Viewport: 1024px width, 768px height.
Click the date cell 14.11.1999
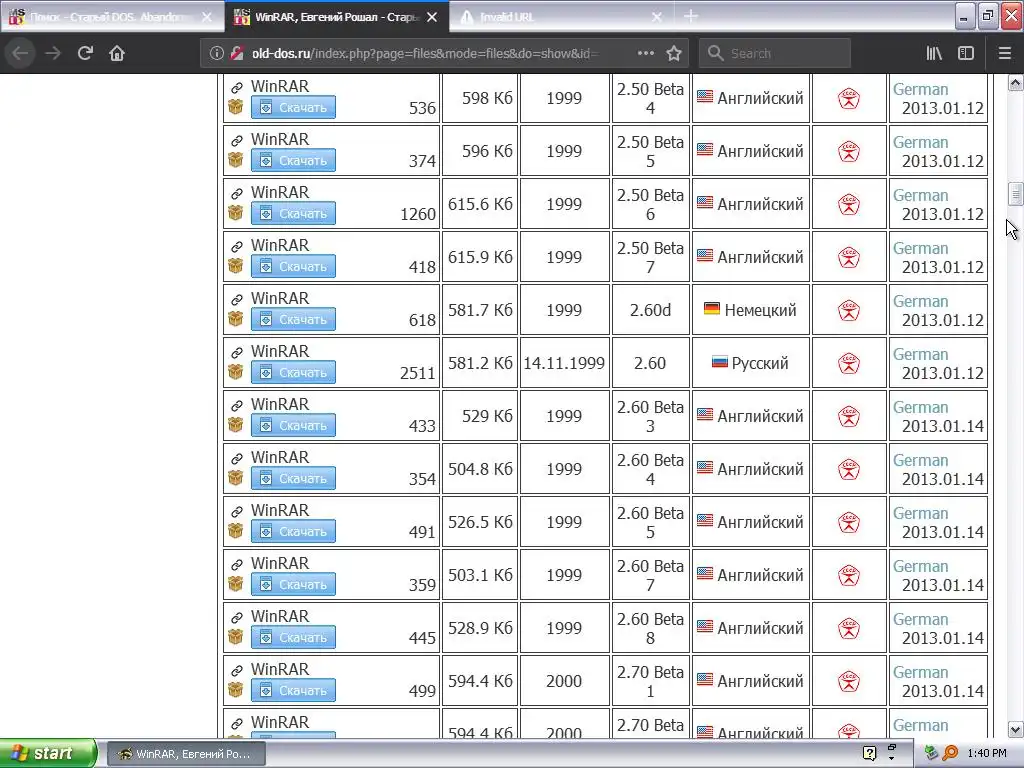point(564,363)
